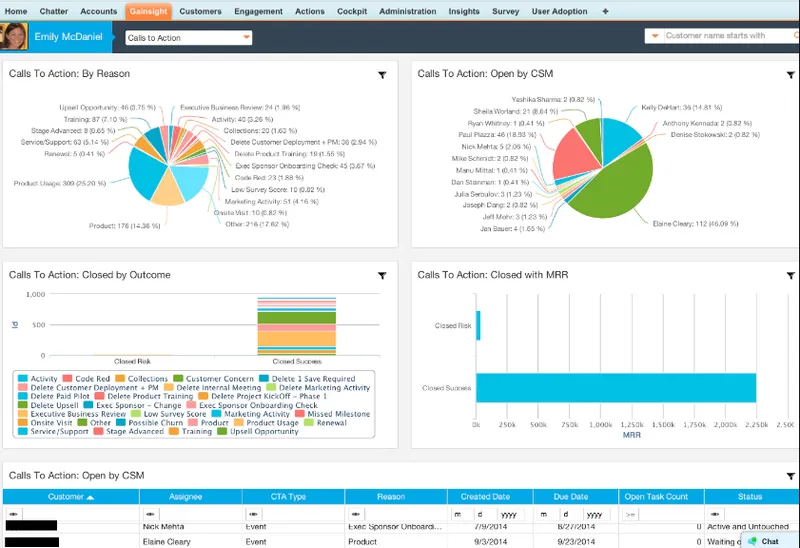Open the Actions tab

310,11
